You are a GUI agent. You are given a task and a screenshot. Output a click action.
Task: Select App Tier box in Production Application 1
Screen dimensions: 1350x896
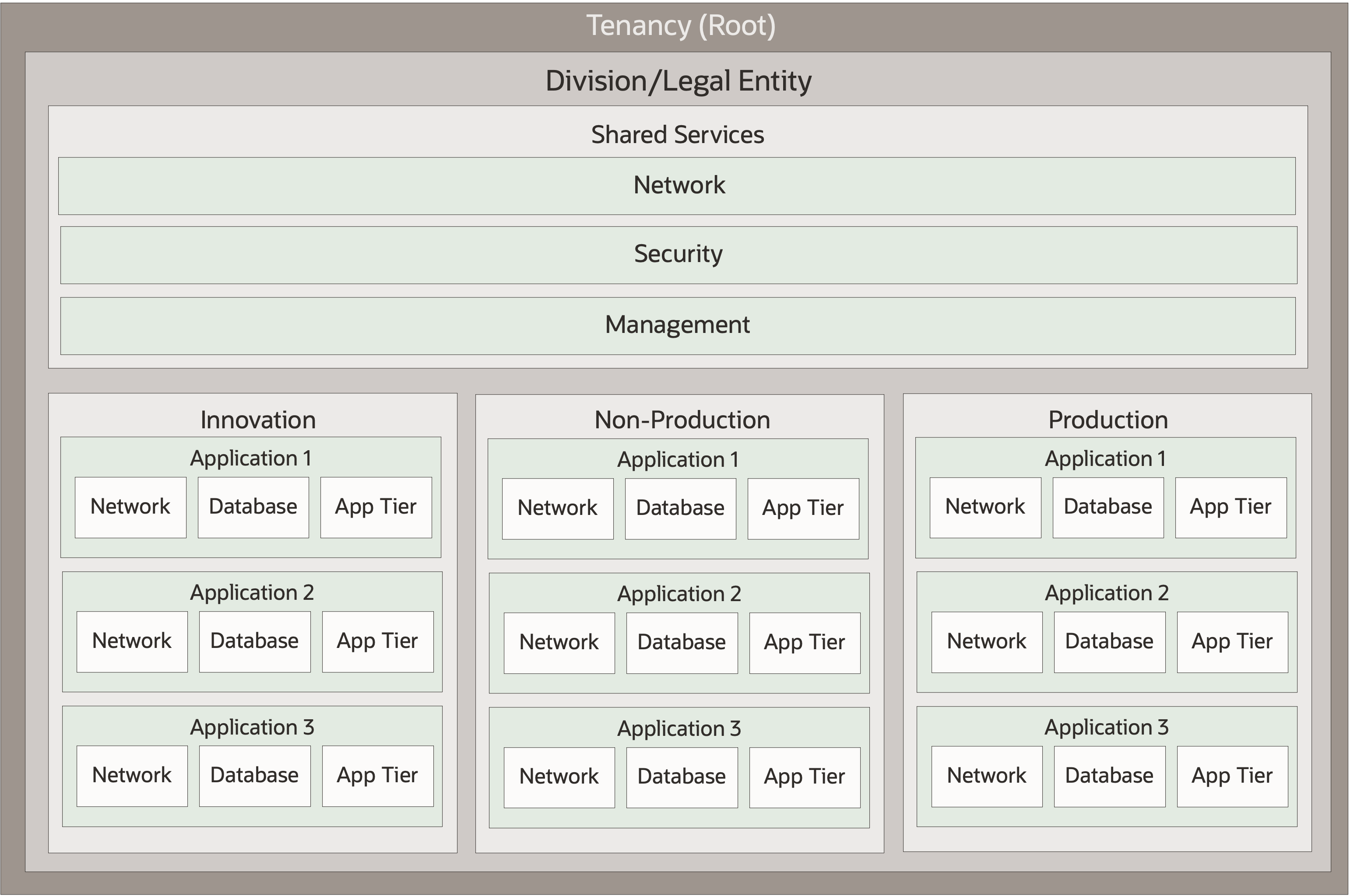[1231, 507]
